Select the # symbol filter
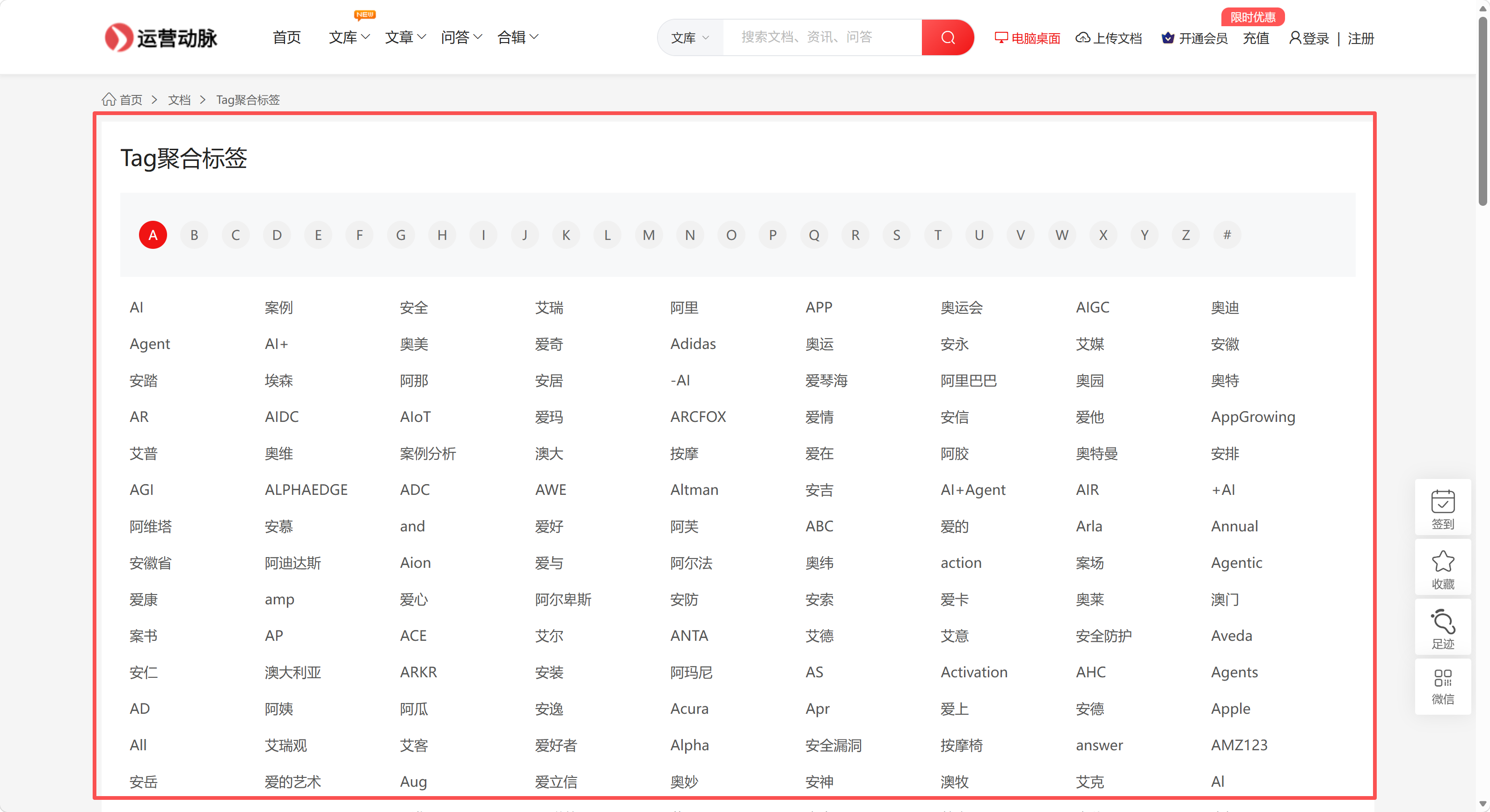Viewport: 1490px width, 812px height. (x=1227, y=235)
